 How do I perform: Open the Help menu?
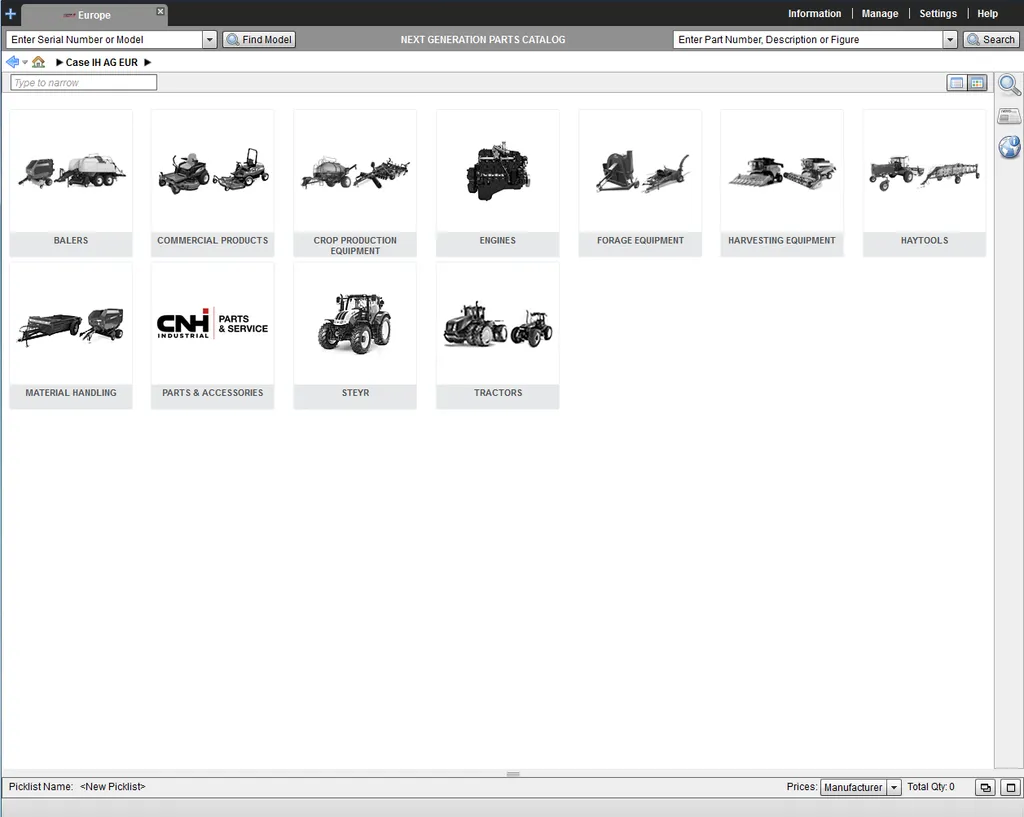pyautogui.click(x=987, y=14)
